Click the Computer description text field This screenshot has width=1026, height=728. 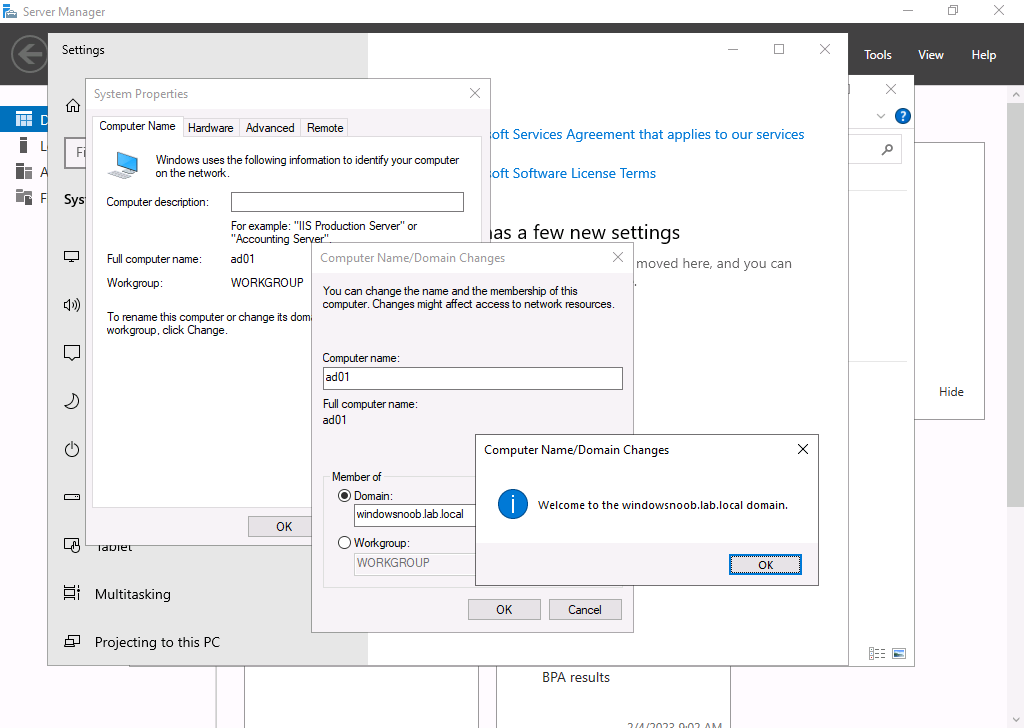point(347,202)
